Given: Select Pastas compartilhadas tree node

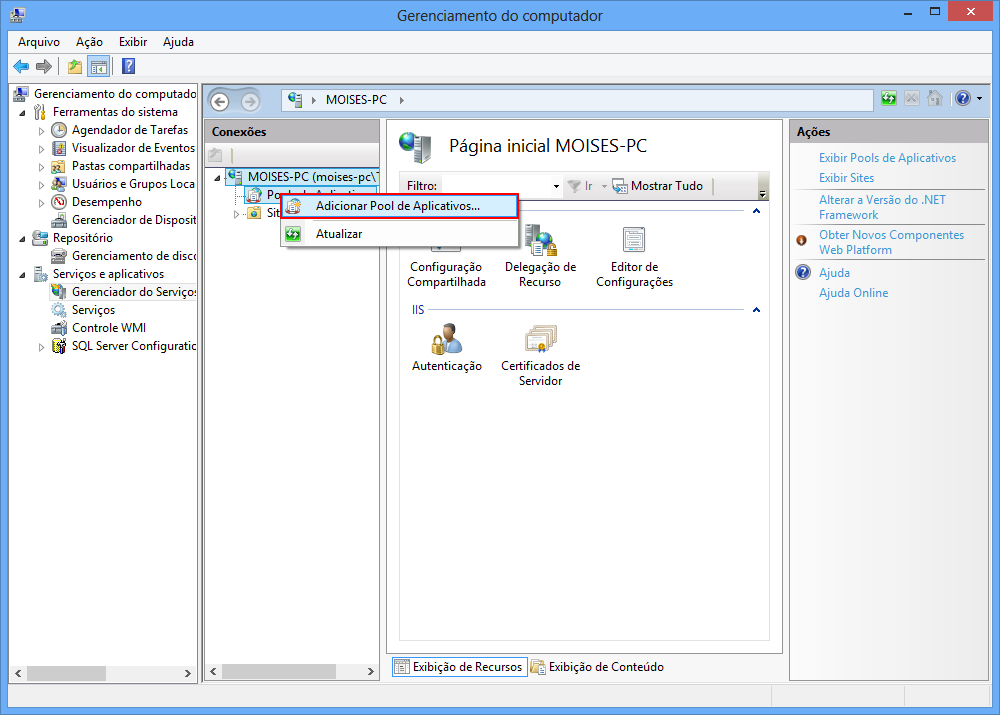Looking at the screenshot, I should 131,165.
